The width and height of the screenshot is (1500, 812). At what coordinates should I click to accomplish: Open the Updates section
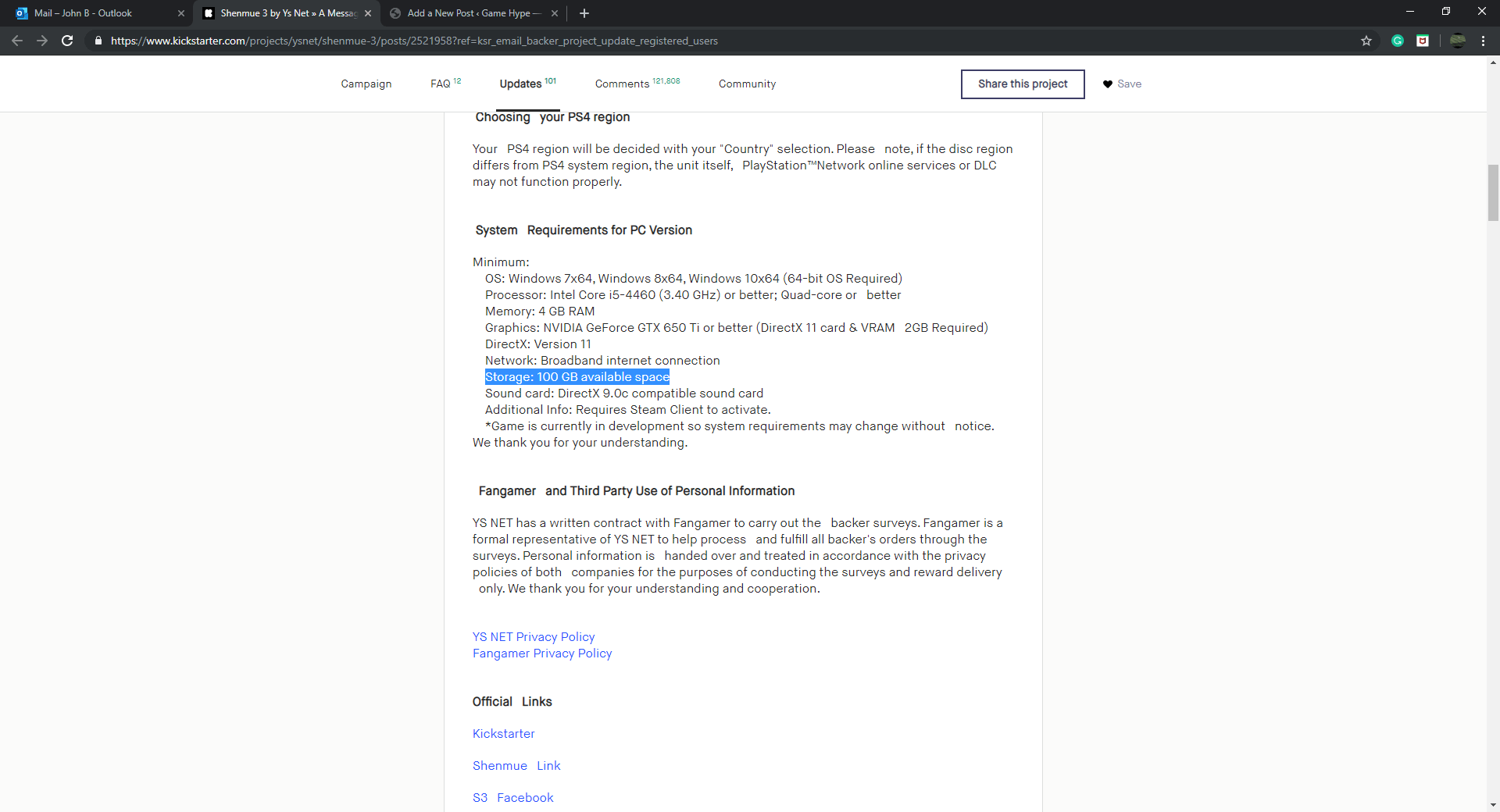pos(528,84)
